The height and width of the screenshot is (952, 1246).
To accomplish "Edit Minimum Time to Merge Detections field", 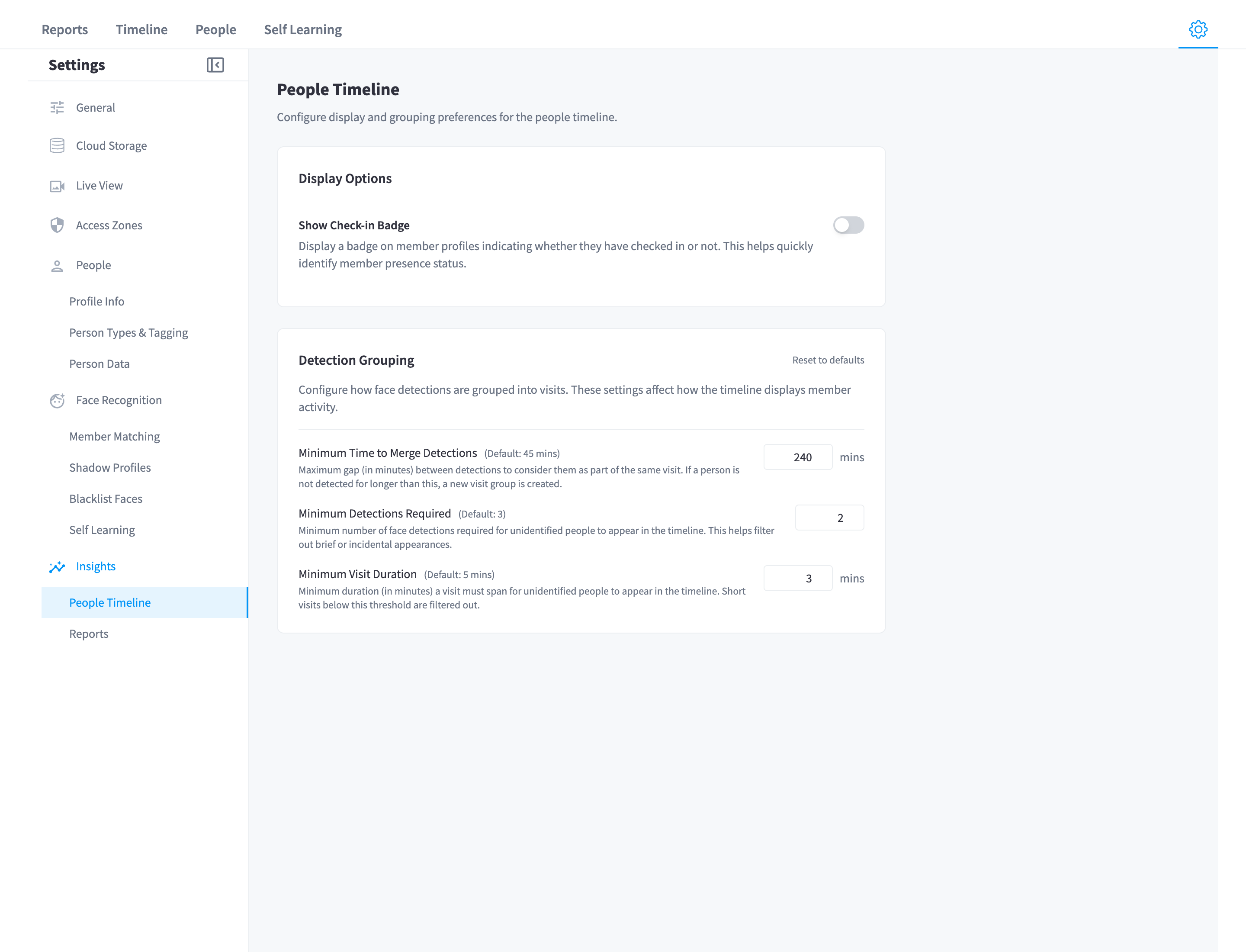I will (798, 457).
